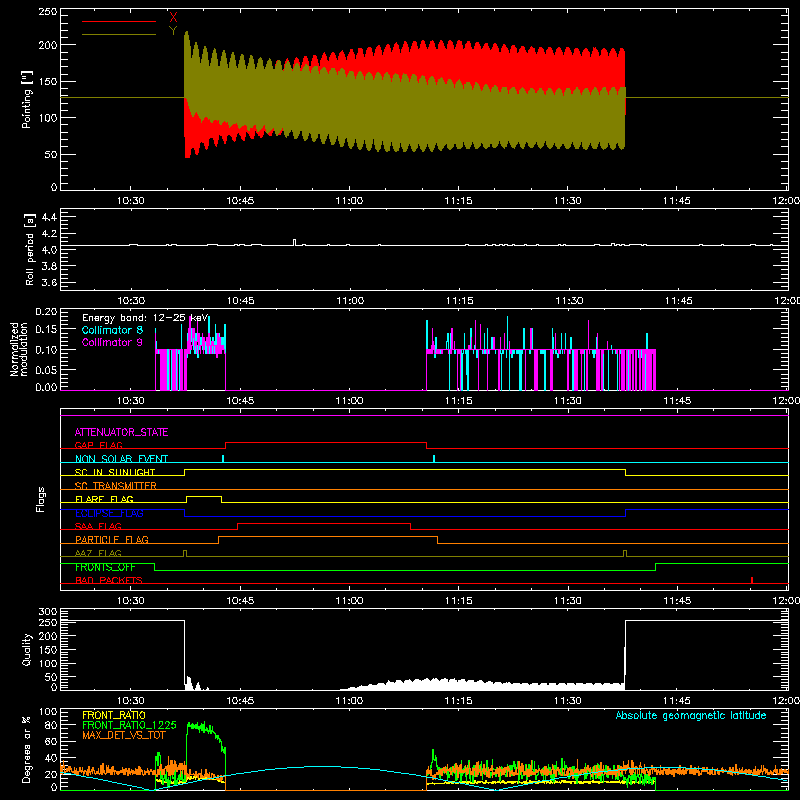Click the roll period bump before 11:00
The width and height of the screenshot is (800, 800).
[x=294, y=242]
